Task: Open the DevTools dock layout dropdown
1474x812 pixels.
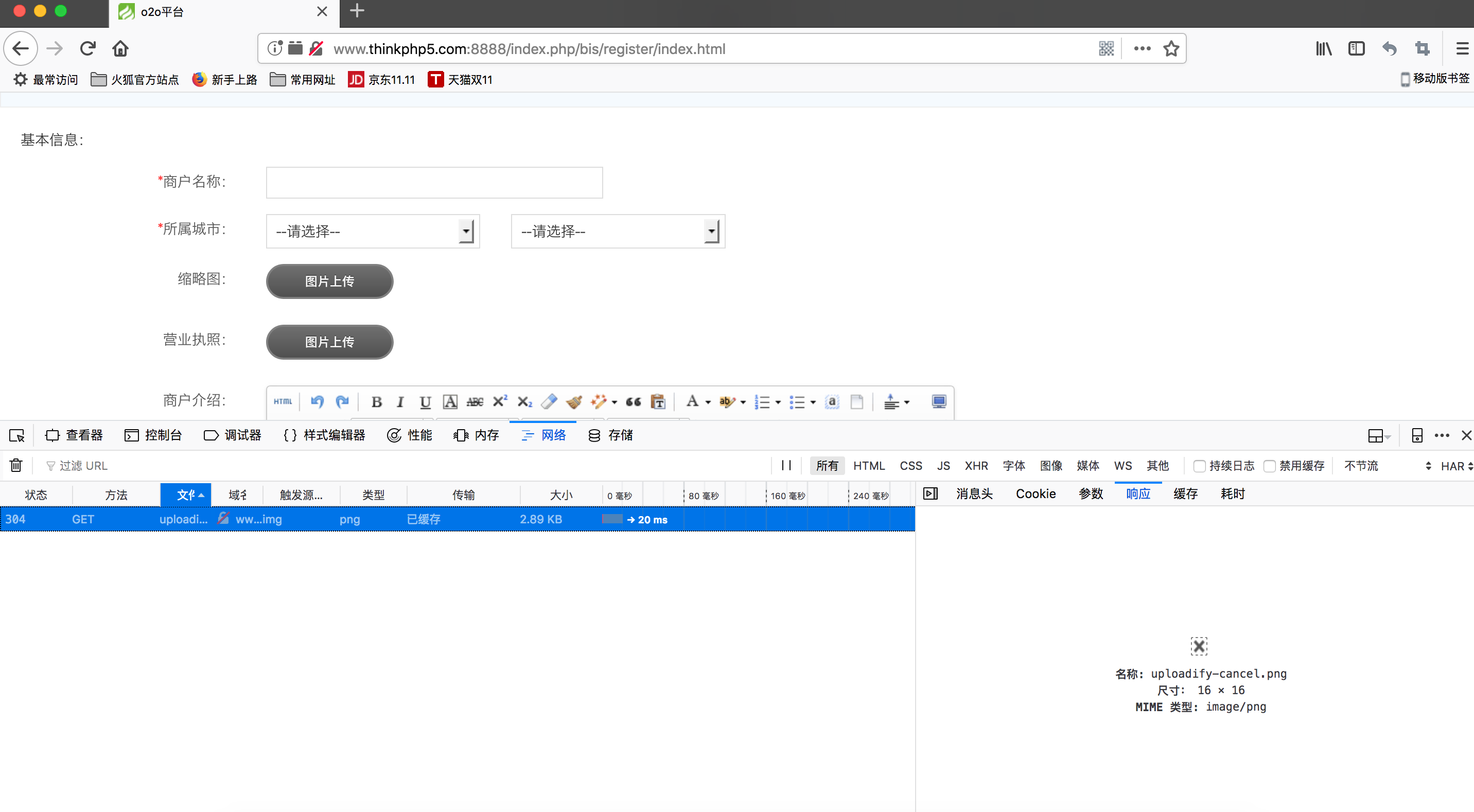Action: tap(1379, 436)
